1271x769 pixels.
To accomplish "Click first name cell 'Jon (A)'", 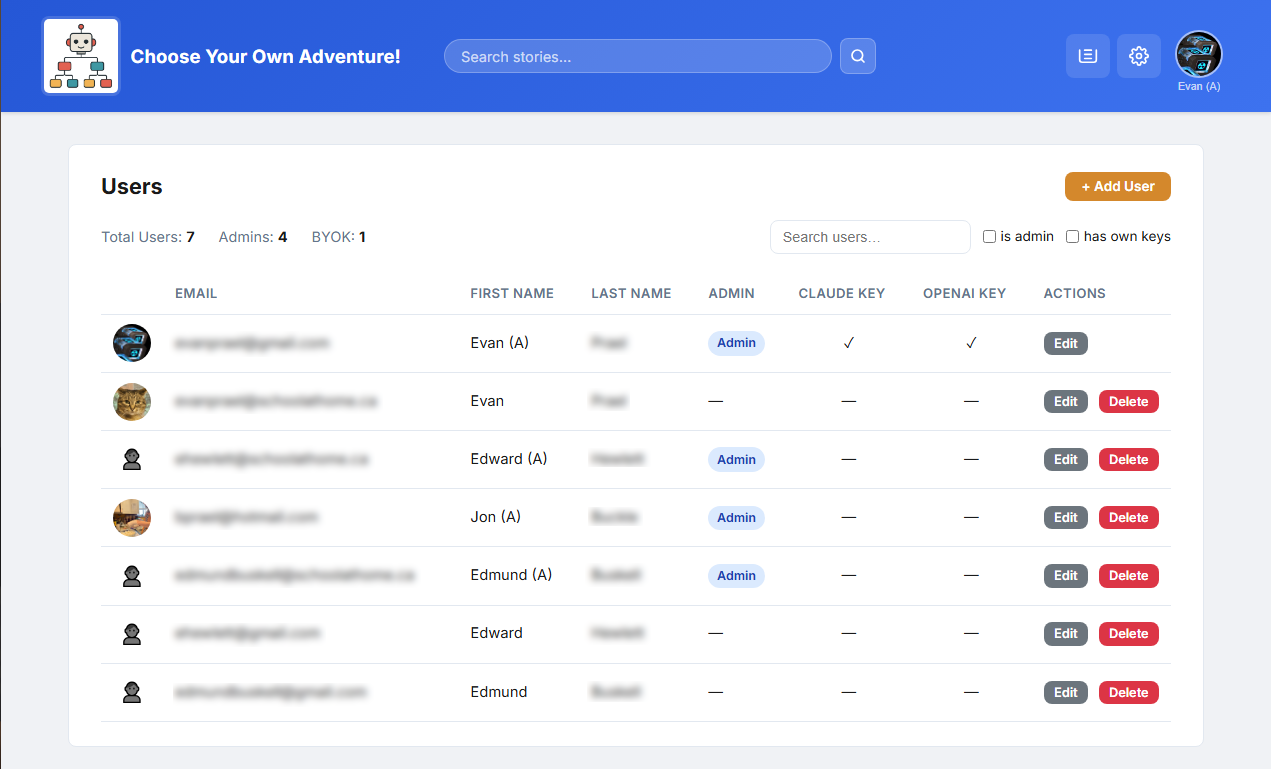I will point(496,517).
